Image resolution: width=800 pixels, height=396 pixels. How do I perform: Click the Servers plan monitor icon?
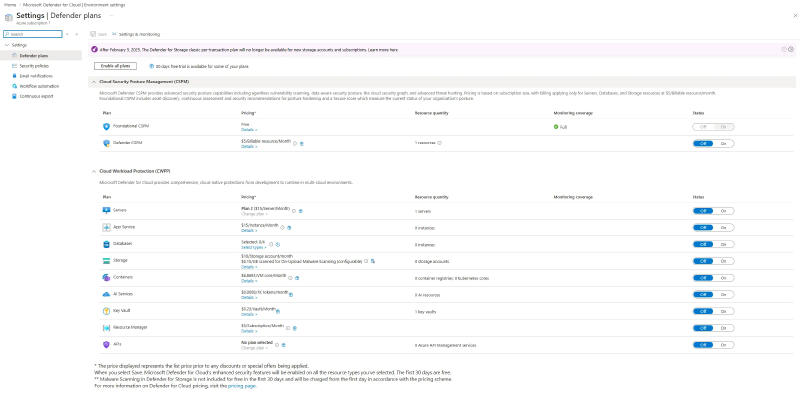pos(106,210)
